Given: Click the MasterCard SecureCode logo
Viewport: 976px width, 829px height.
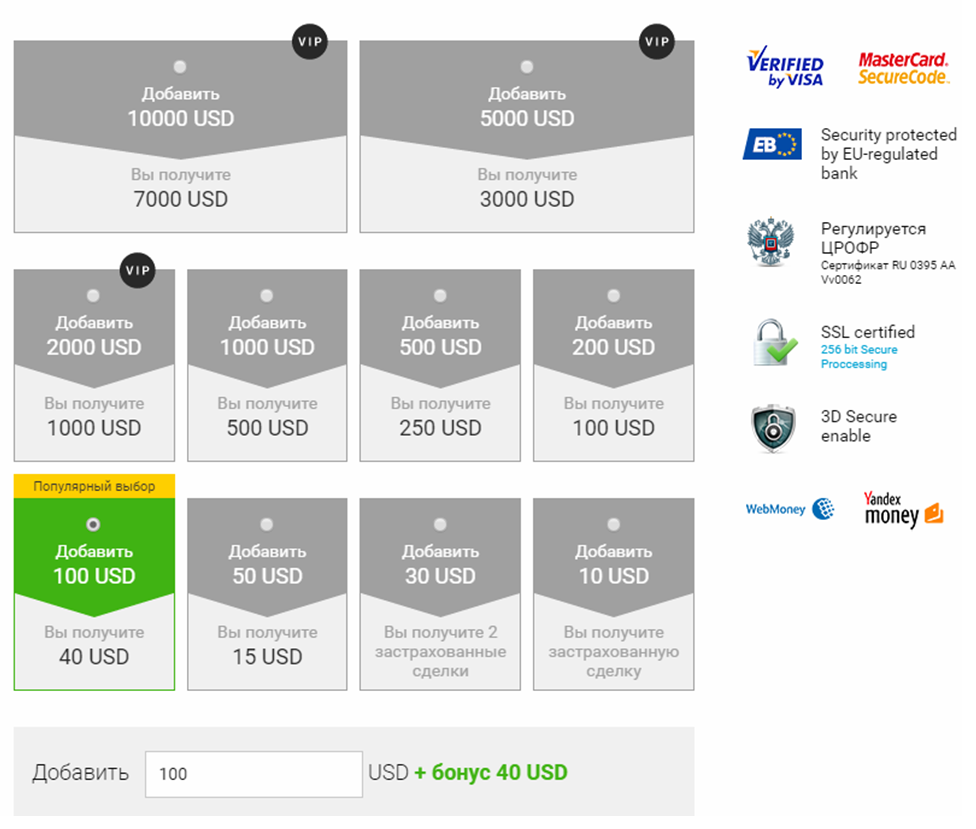Looking at the screenshot, I should click(903, 67).
